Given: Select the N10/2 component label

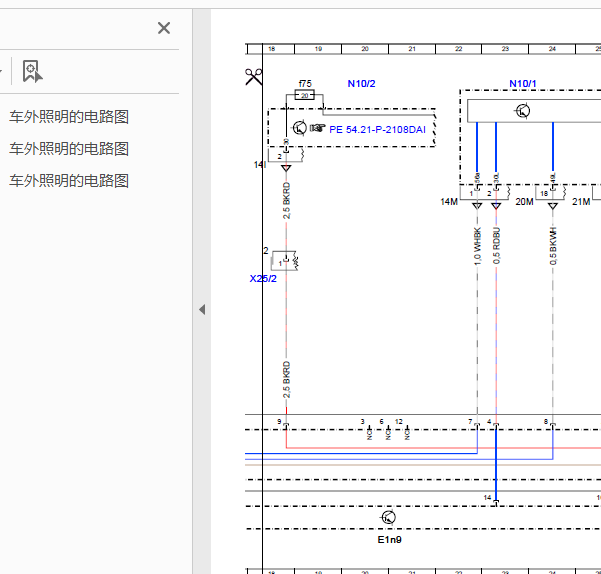Looking at the screenshot, I should pos(361,84).
